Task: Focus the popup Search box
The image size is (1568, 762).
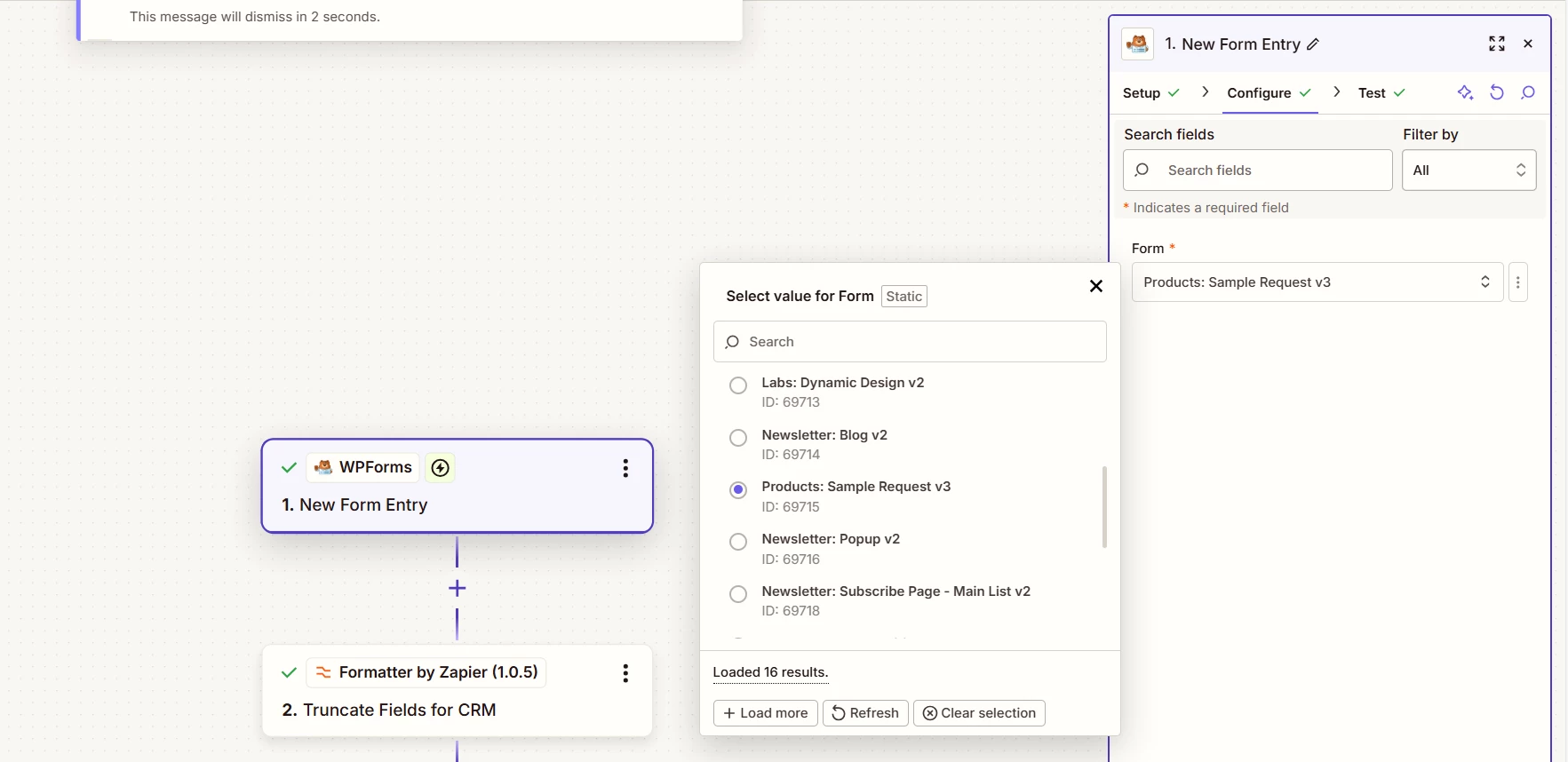Action: [910, 342]
